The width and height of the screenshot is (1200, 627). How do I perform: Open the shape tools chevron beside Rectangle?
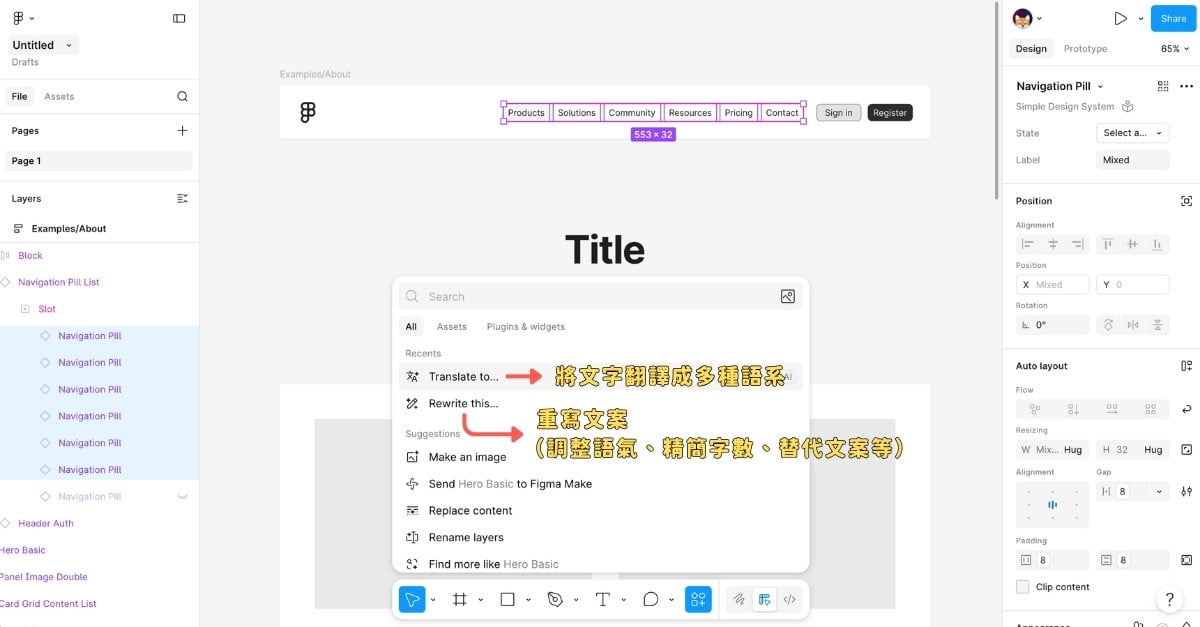click(x=528, y=600)
